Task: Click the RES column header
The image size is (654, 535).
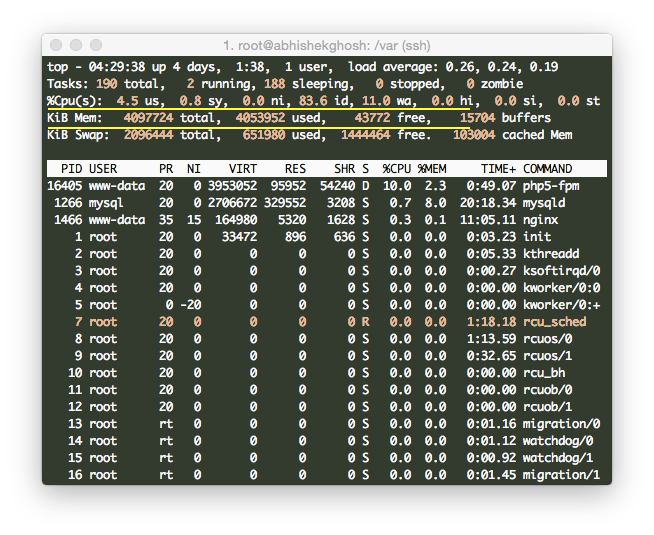Action: pyautogui.click(x=295, y=169)
